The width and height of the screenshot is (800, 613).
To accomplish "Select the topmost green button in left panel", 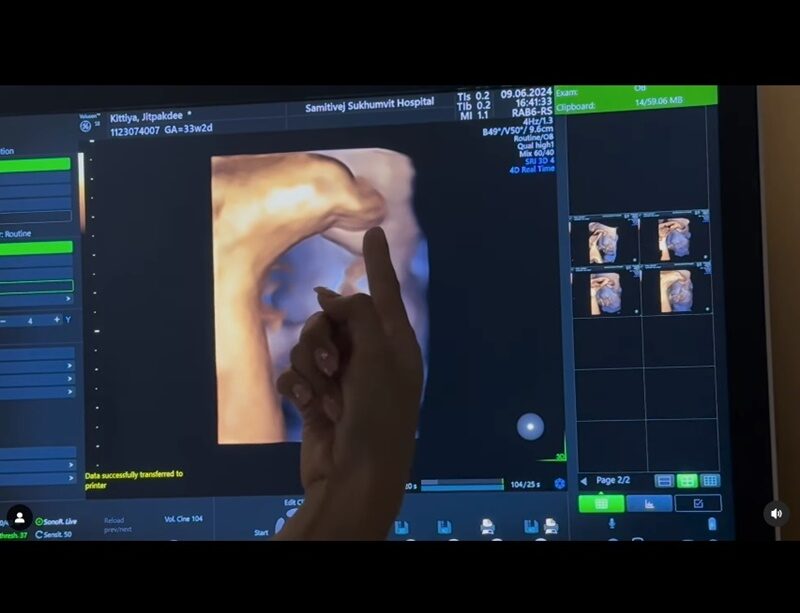I will [35, 164].
